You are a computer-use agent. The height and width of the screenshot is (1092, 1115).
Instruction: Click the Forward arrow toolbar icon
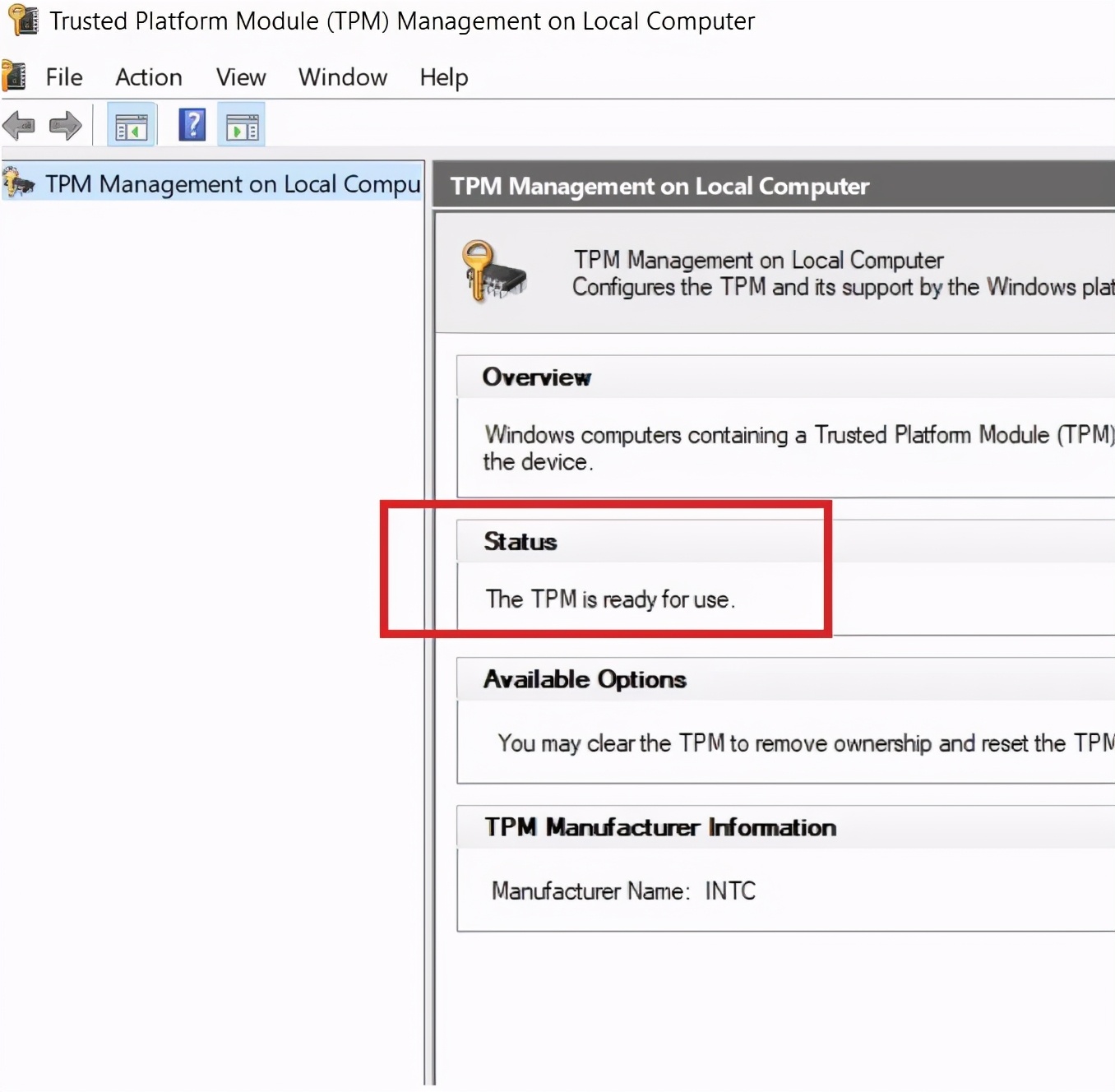(x=66, y=126)
